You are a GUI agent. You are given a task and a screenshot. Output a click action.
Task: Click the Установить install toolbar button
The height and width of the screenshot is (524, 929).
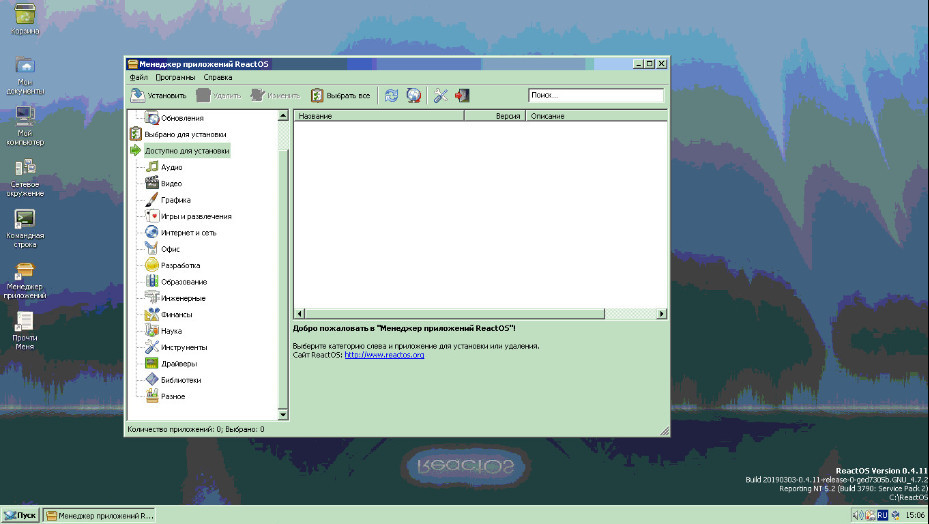point(158,95)
